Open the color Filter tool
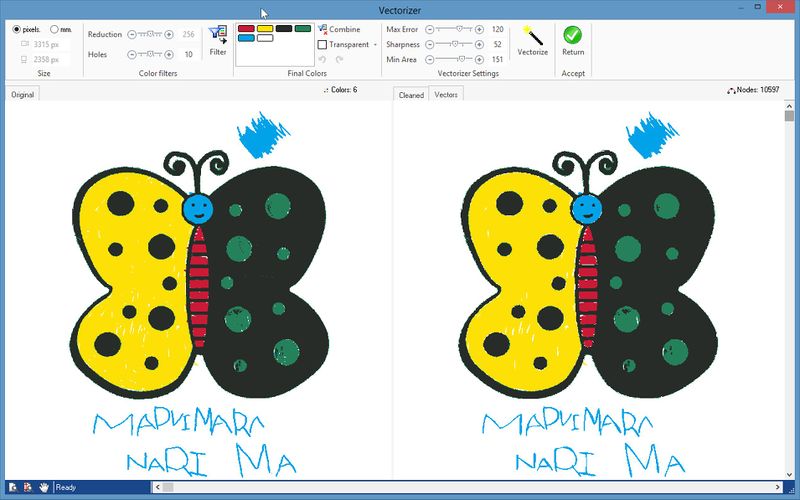This screenshot has width=800, height=500. pos(217,36)
